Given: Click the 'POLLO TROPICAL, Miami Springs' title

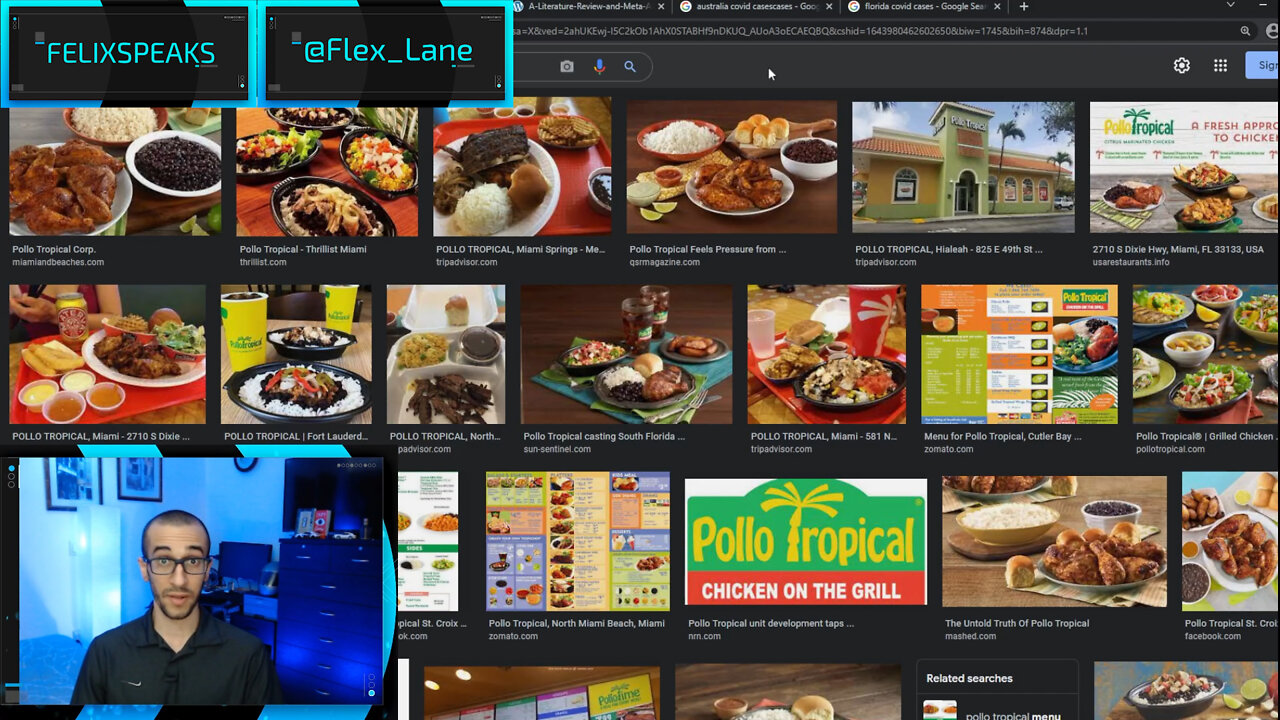Looking at the screenshot, I should coord(520,249).
